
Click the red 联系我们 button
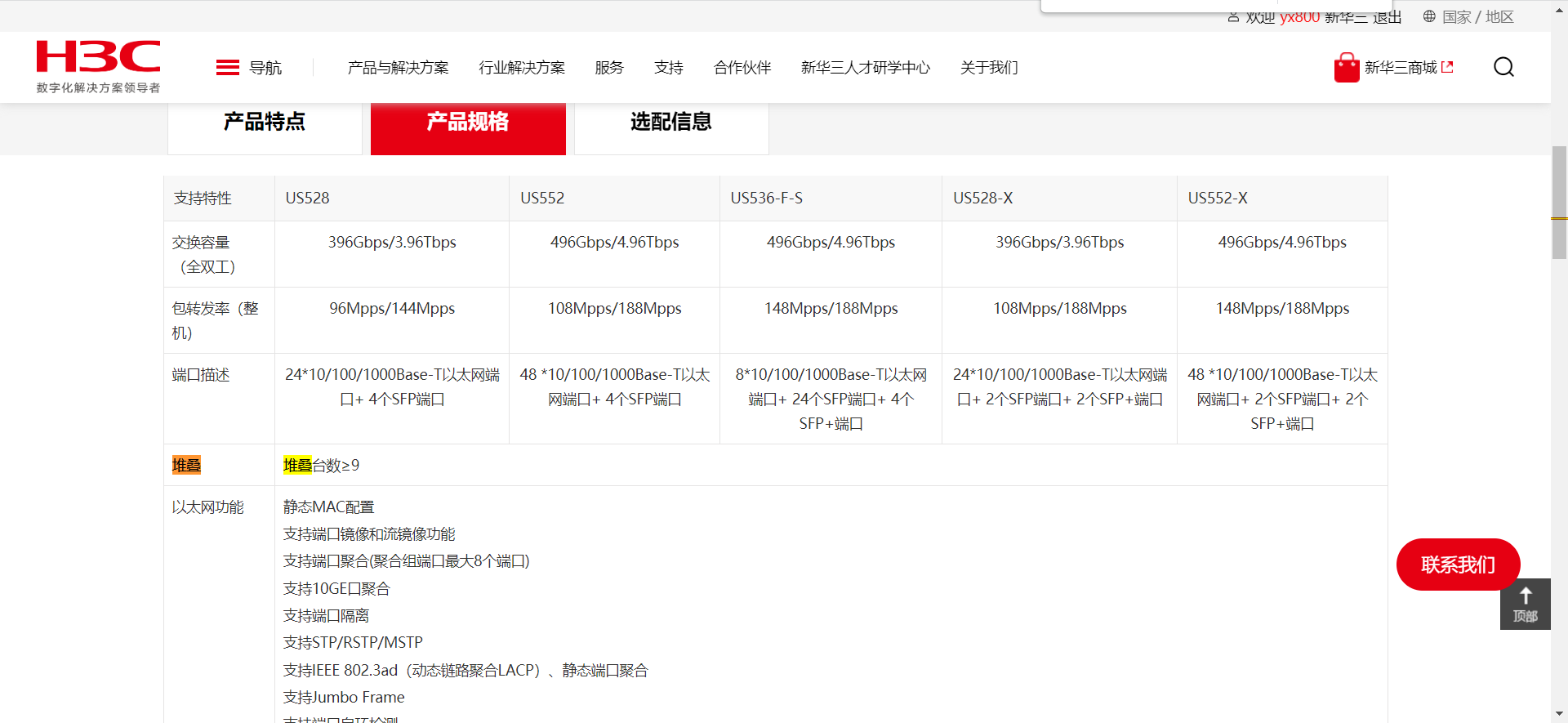click(x=1458, y=565)
